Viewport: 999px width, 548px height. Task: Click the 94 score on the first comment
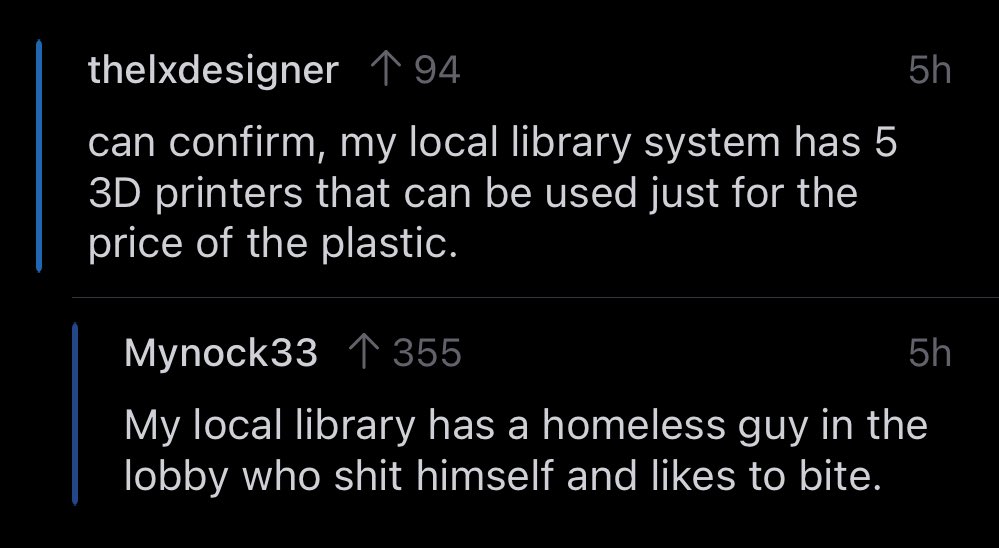(437, 70)
